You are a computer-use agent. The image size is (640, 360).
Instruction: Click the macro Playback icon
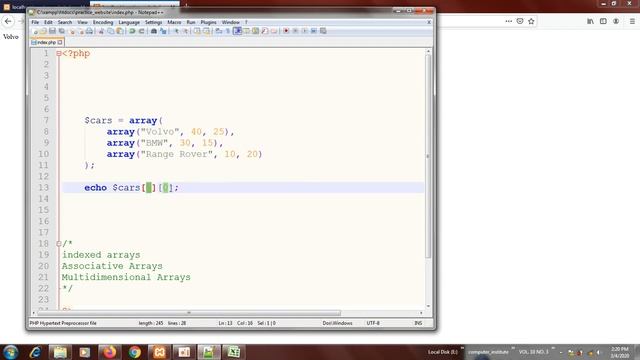click(304, 31)
